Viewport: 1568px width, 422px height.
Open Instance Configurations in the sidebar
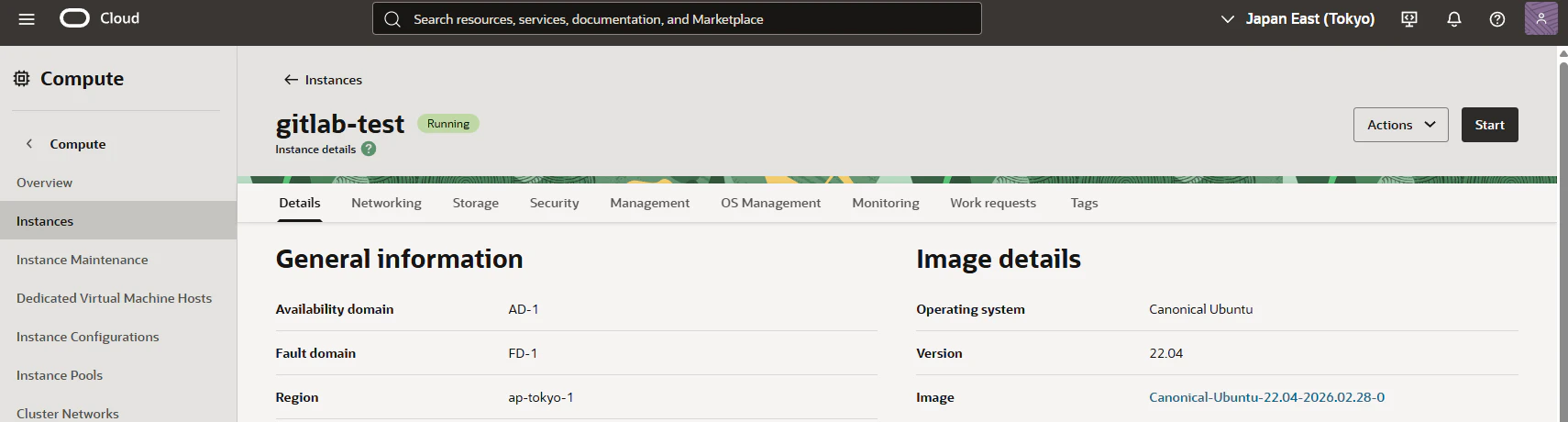pyautogui.click(x=118, y=337)
